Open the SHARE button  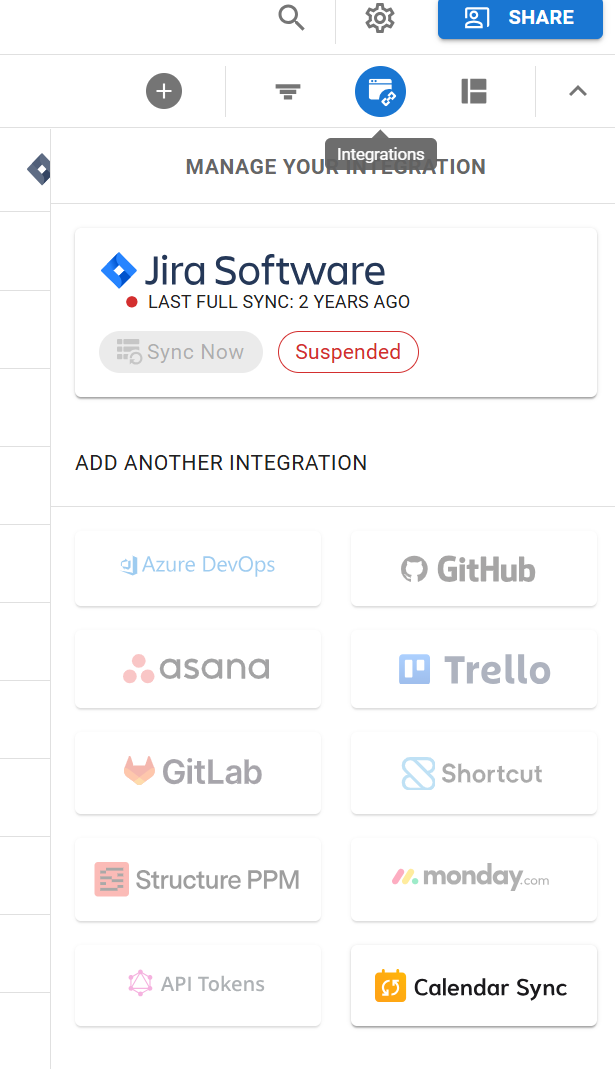[x=519, y=19]
